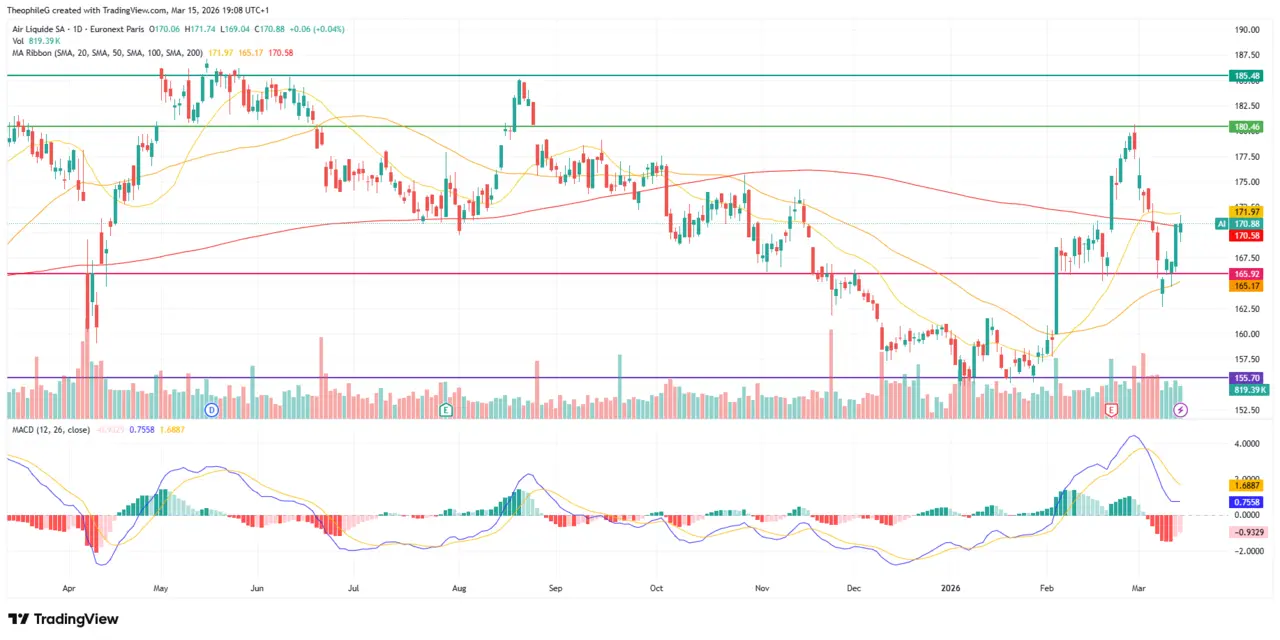Click the 1.6887 MACD value label on the right scale
1280x640 pixels.
click(x=1244, y=485)
